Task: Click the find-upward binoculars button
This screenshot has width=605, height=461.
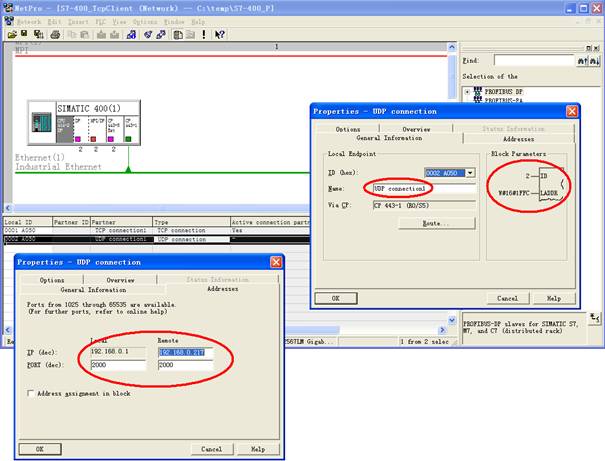Action: tap(582, 61)
